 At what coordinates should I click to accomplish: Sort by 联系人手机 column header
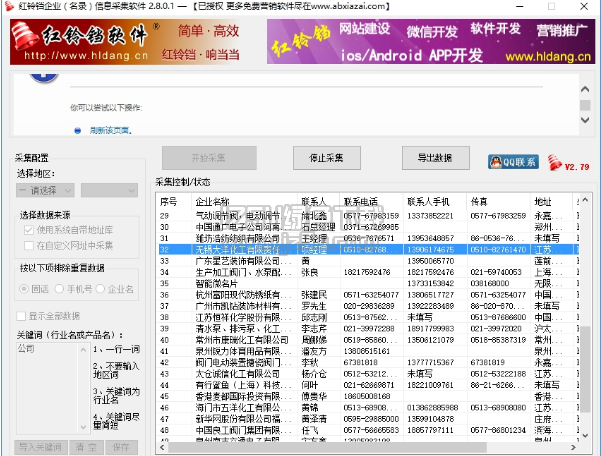(435, 202)
